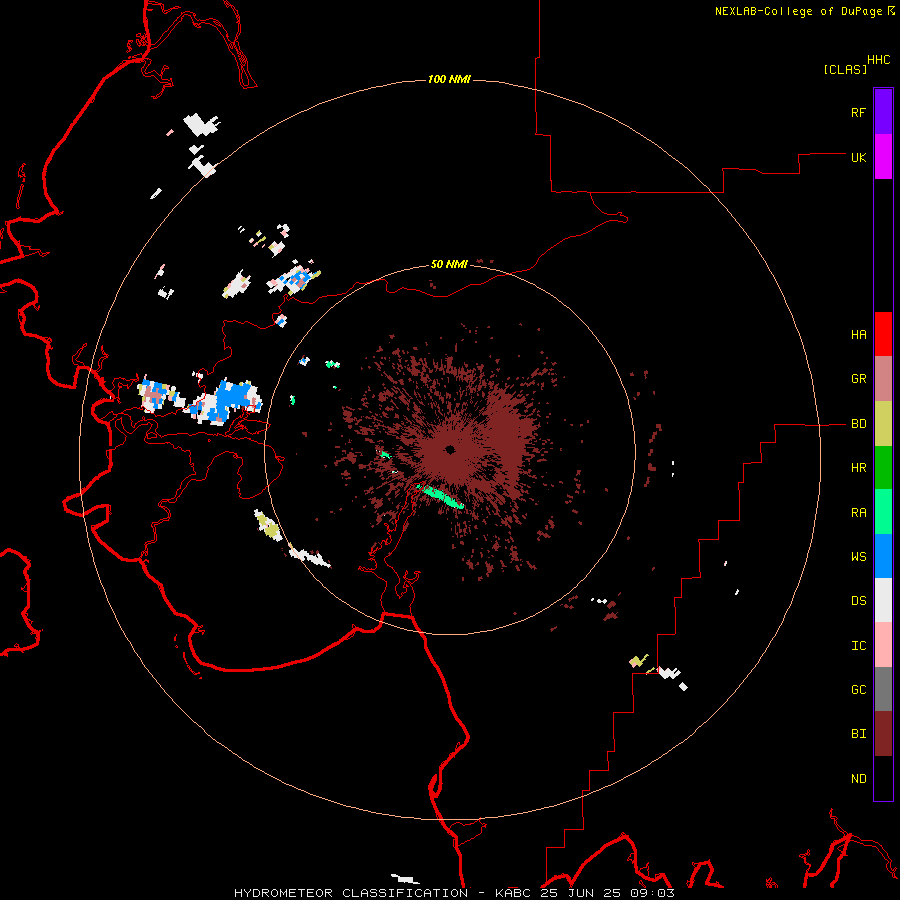The width and height of the screenshot is (900, 900).
Task: Click the elongated green rain streak near radar
Action: click(x=441, y=496)
